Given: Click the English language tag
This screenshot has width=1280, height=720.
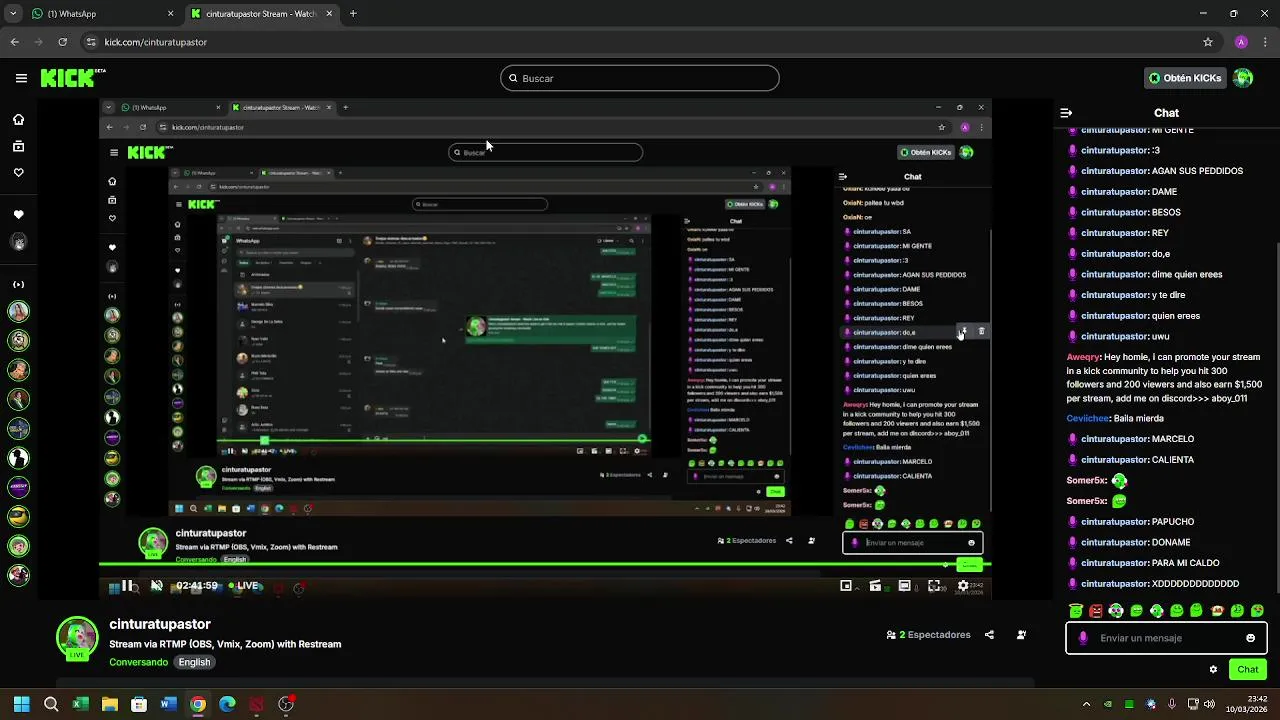Looking at the screenshot, I should [x=194, y=662].
